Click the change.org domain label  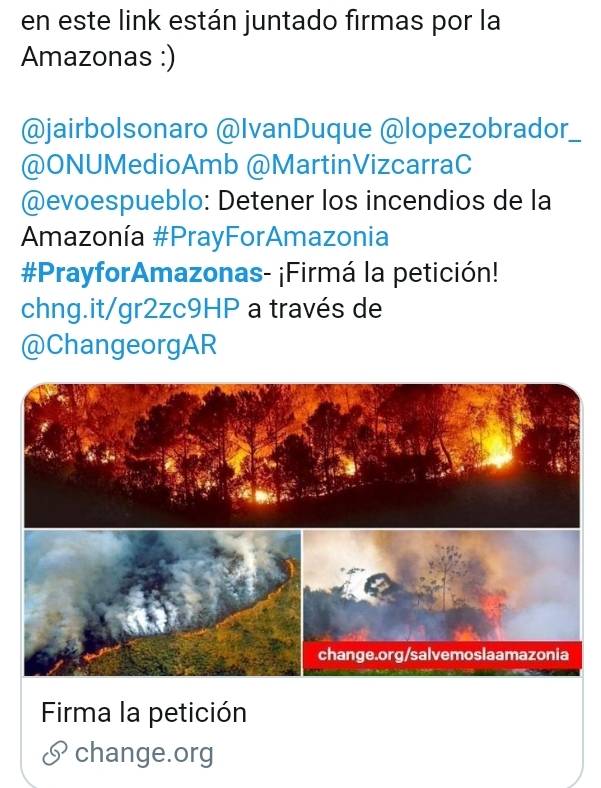tap(144, 753)
